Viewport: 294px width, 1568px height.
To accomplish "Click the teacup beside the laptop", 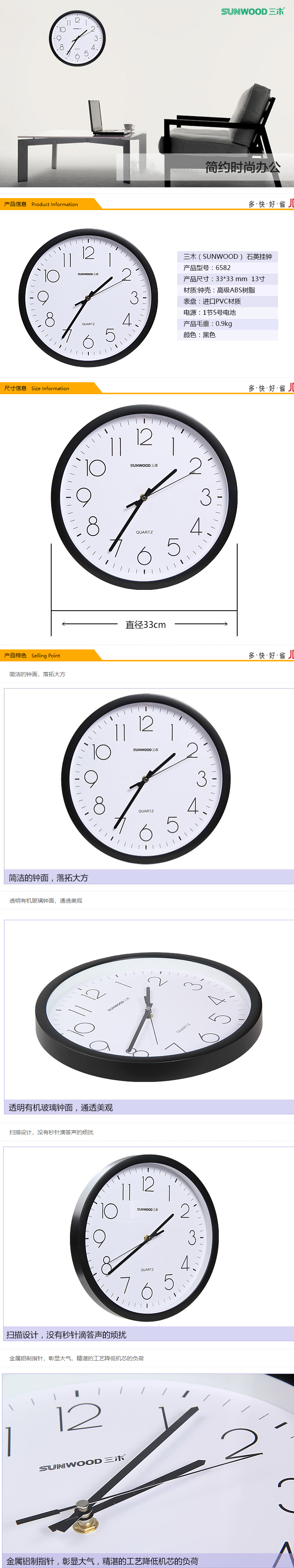I will [x=128, y=127].
